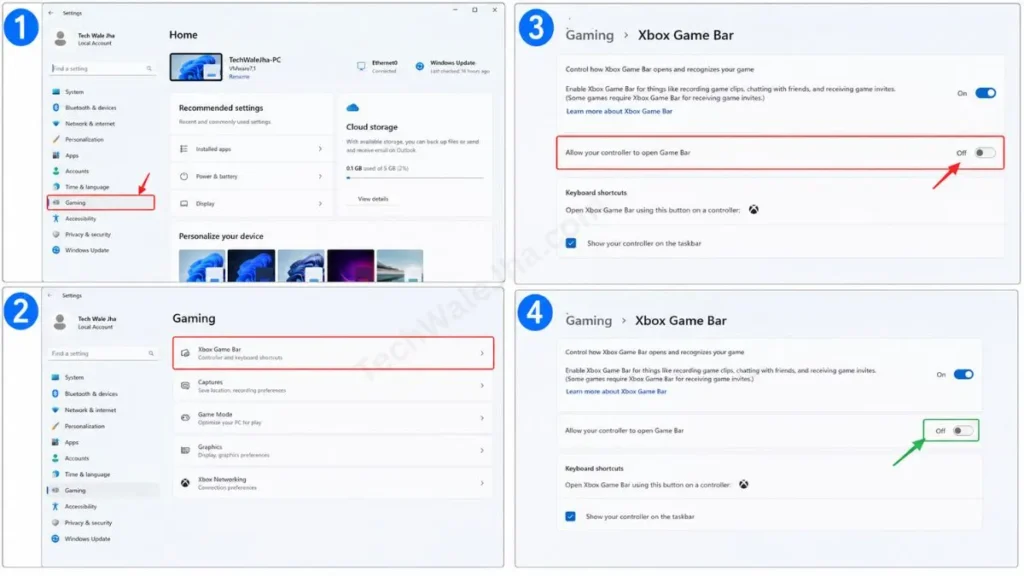Image resolution: width=1024 pixels, height=576 pixels.
Task: Click the Graphics icon on the Gaming page
Action: [185, 451]
